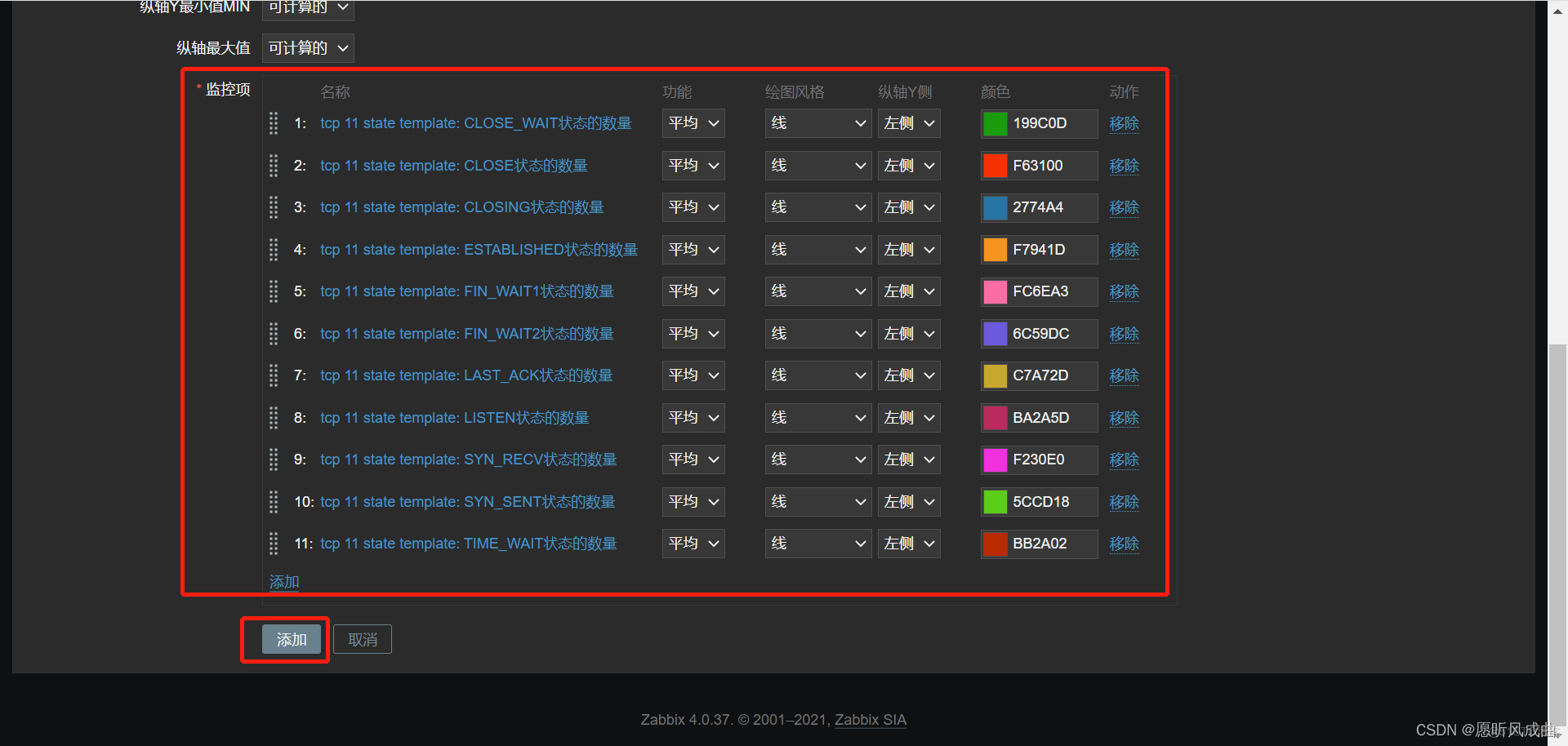The height and width of the screenshot is (746, 1568).
Task: Open LISTEN状态的数量 item link
Action: pyautogui.click(x=455, y=418)
